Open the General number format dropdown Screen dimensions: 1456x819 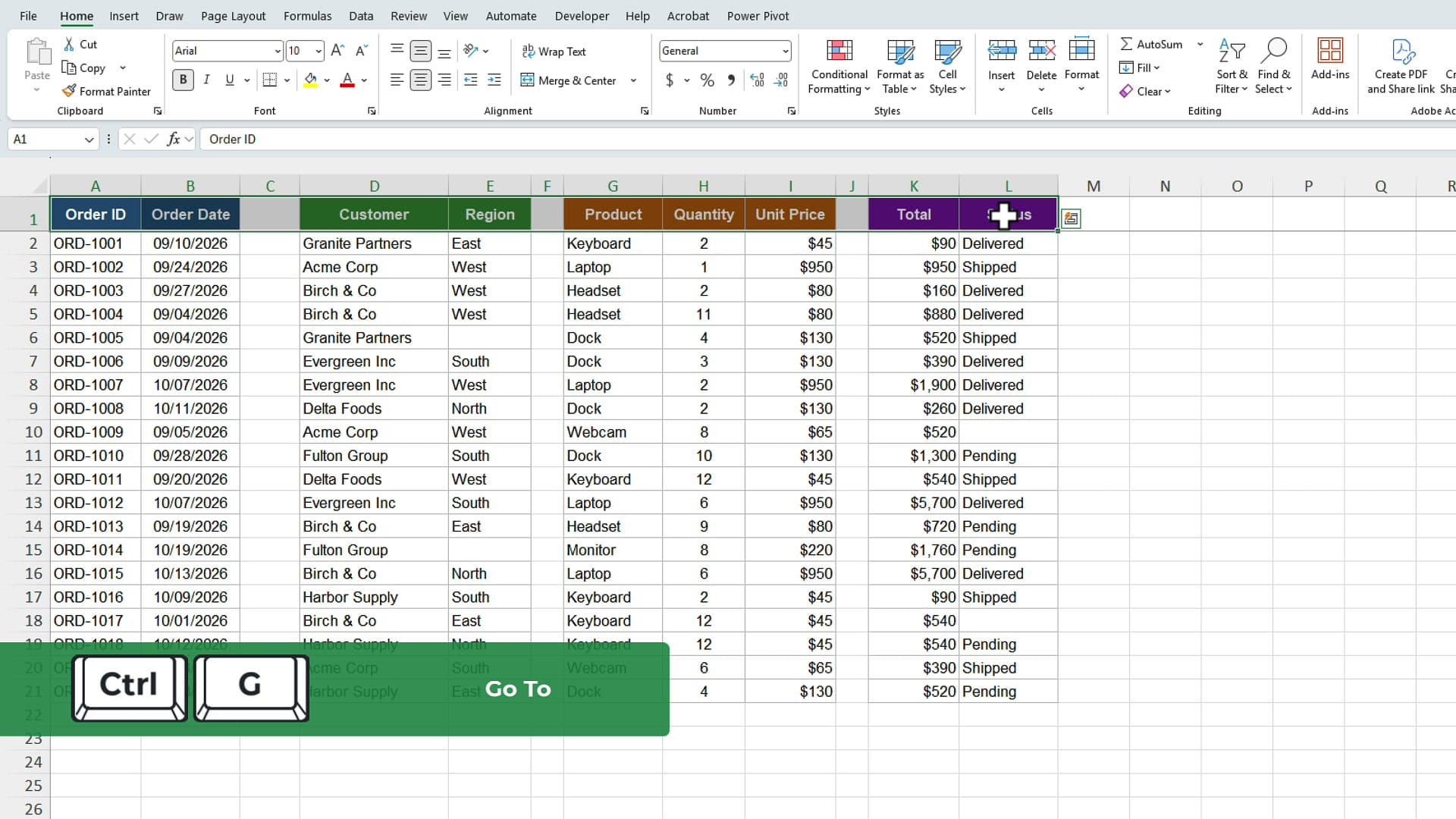[x=785, y=51]
